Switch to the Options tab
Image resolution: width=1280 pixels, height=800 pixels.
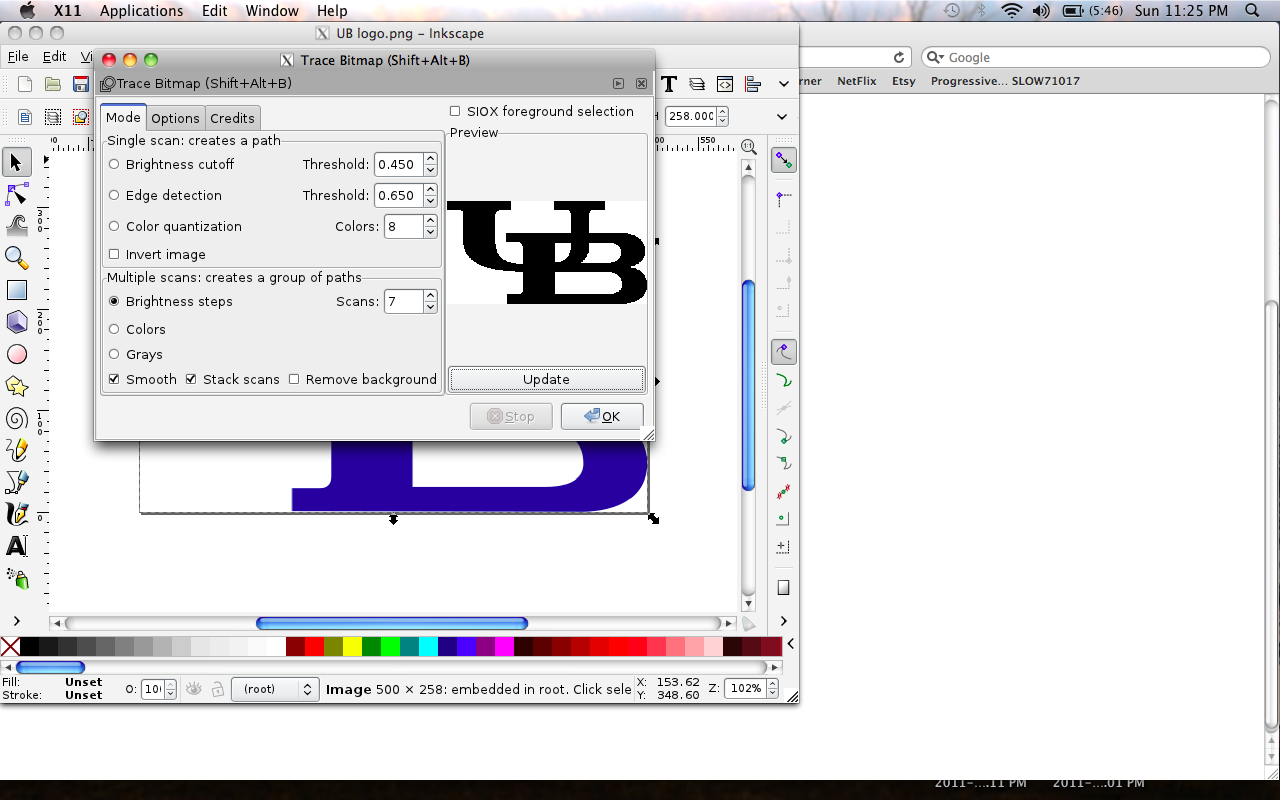[175, 118]
